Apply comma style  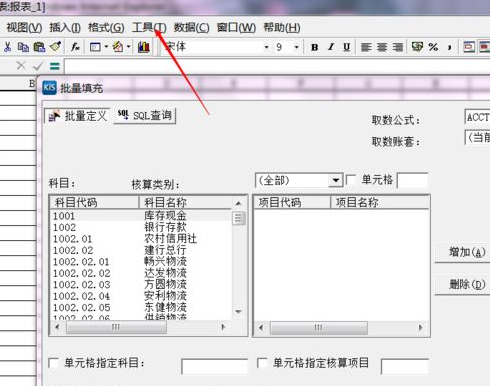point(449,47)
